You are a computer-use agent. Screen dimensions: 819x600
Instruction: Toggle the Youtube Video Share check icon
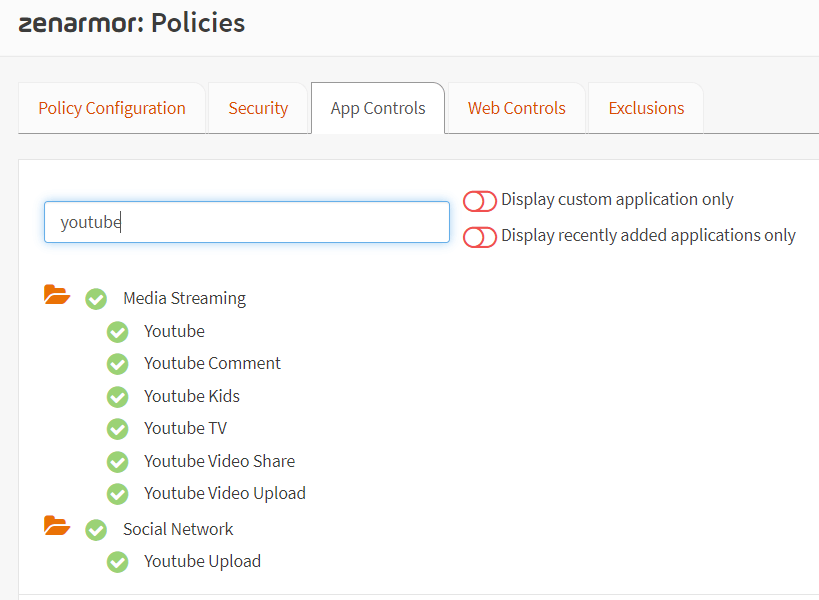[118, 462]
